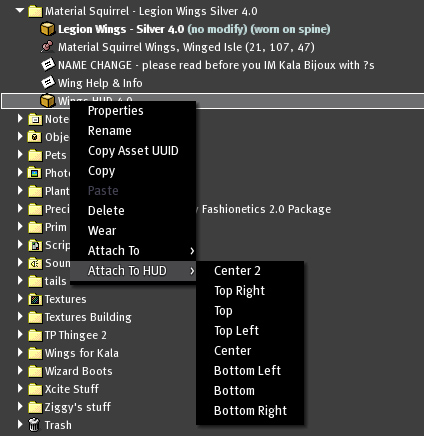
Task: Click the Wings HUD object cube icon
Action: tap(48, 101)
